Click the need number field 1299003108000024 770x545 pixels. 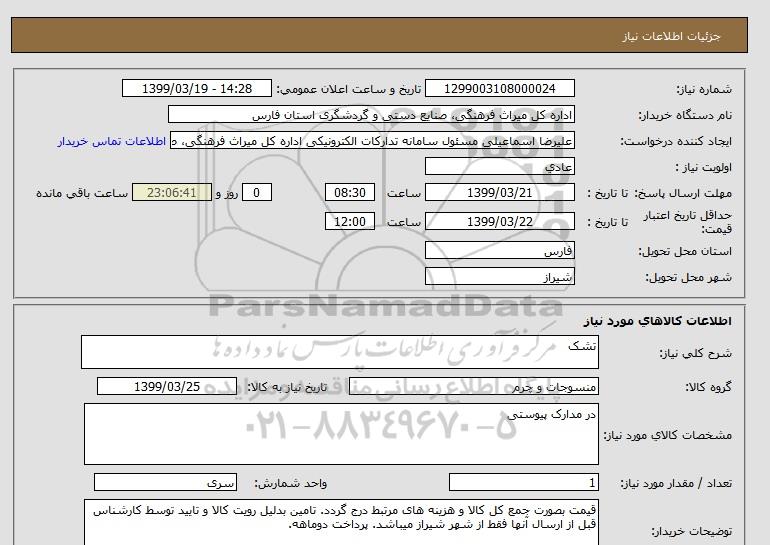(499, 88)
